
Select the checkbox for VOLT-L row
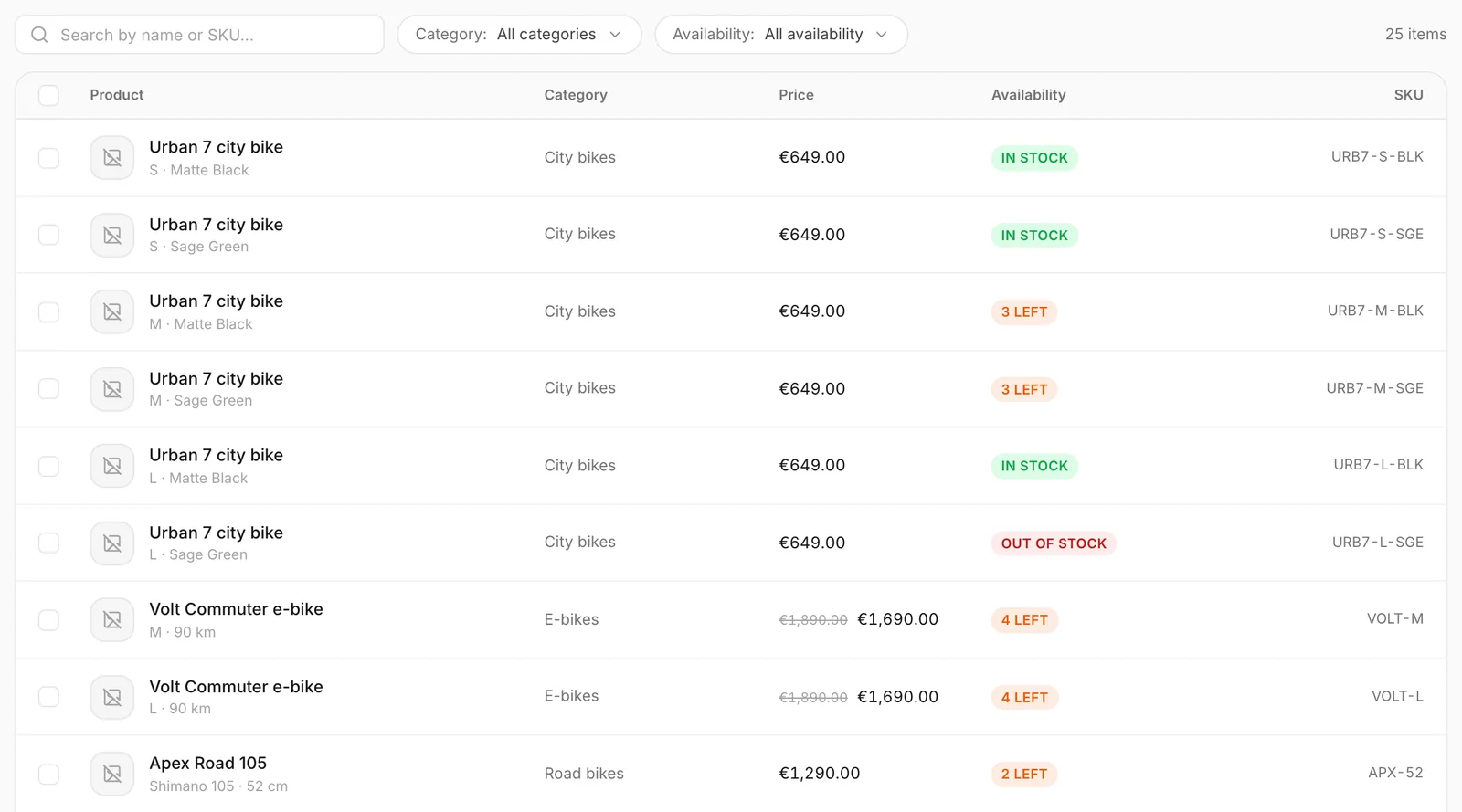(48, 697)
